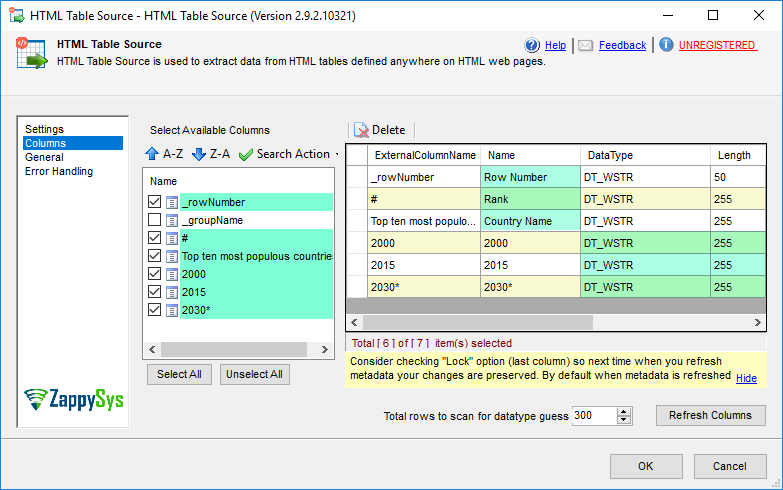The width and height of the screenshot is (783, 490).
Task: Click the Feedback envelope icon
Action: click(x=586, y=46)
